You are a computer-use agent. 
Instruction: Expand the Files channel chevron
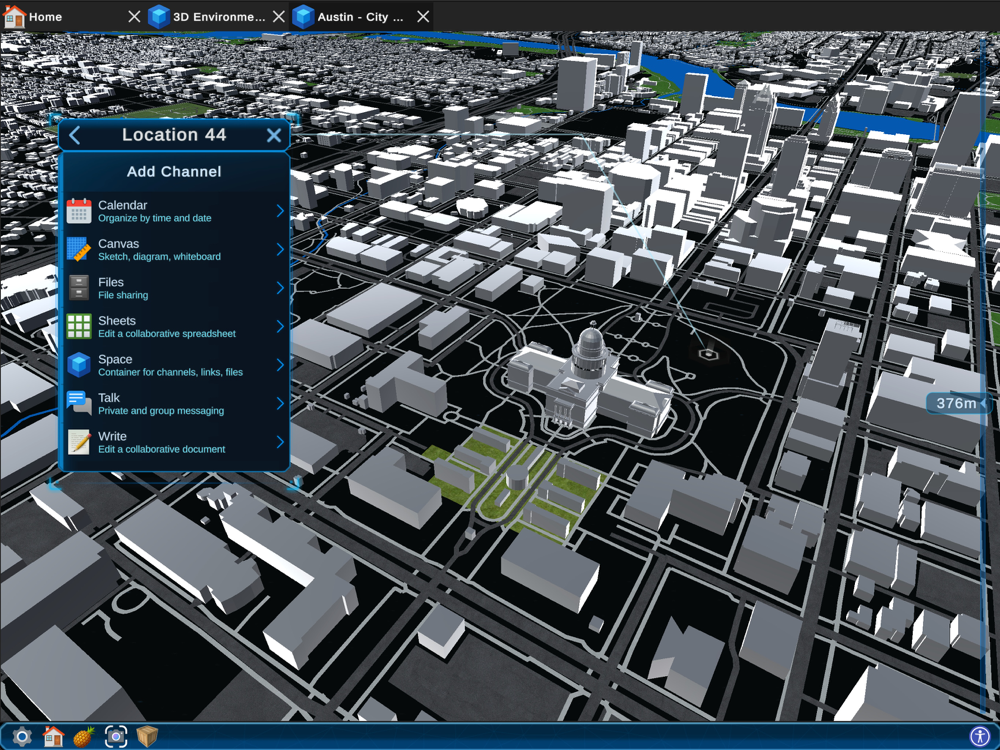280,288
